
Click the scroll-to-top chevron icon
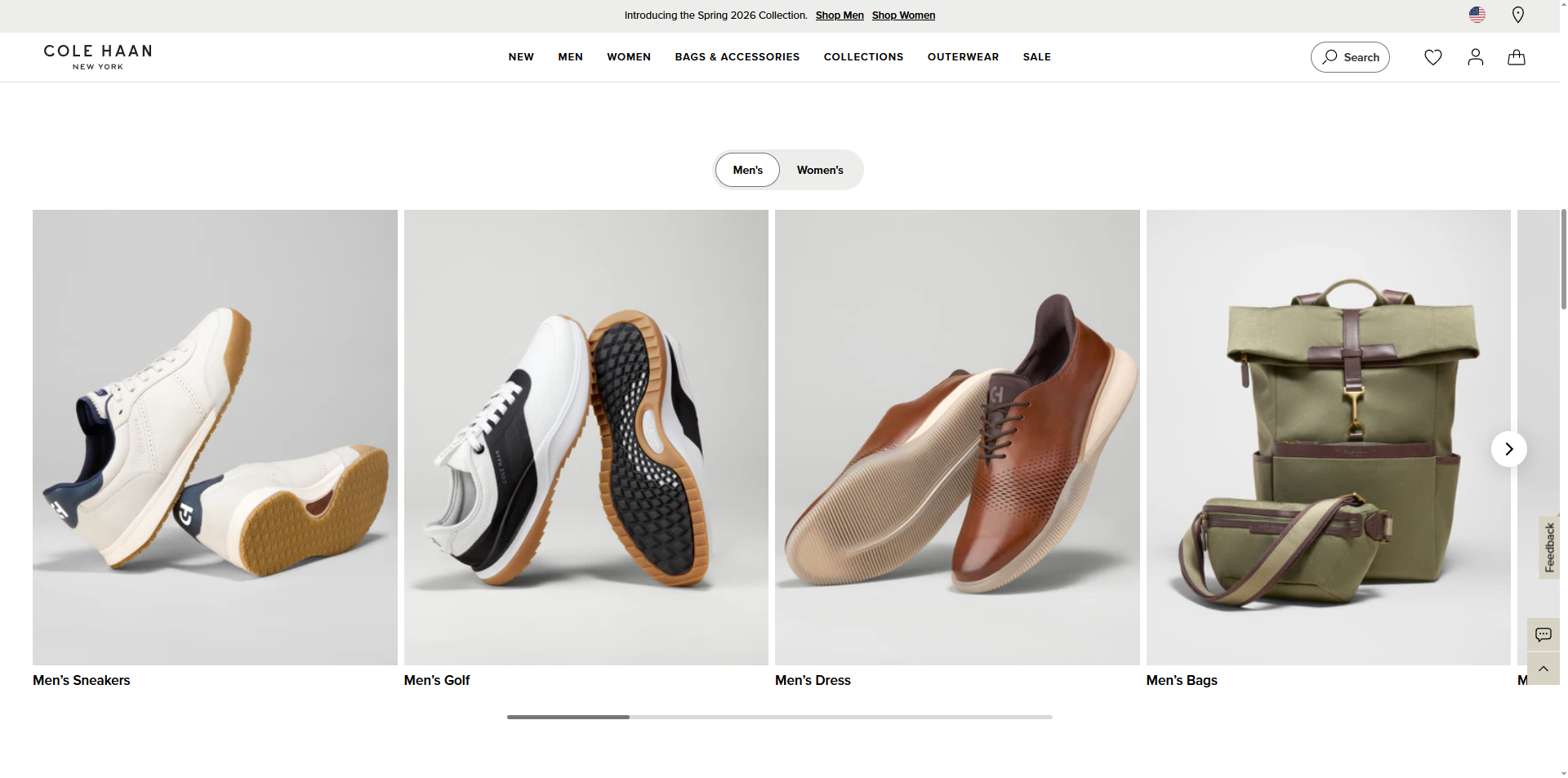pos(1543,669)
